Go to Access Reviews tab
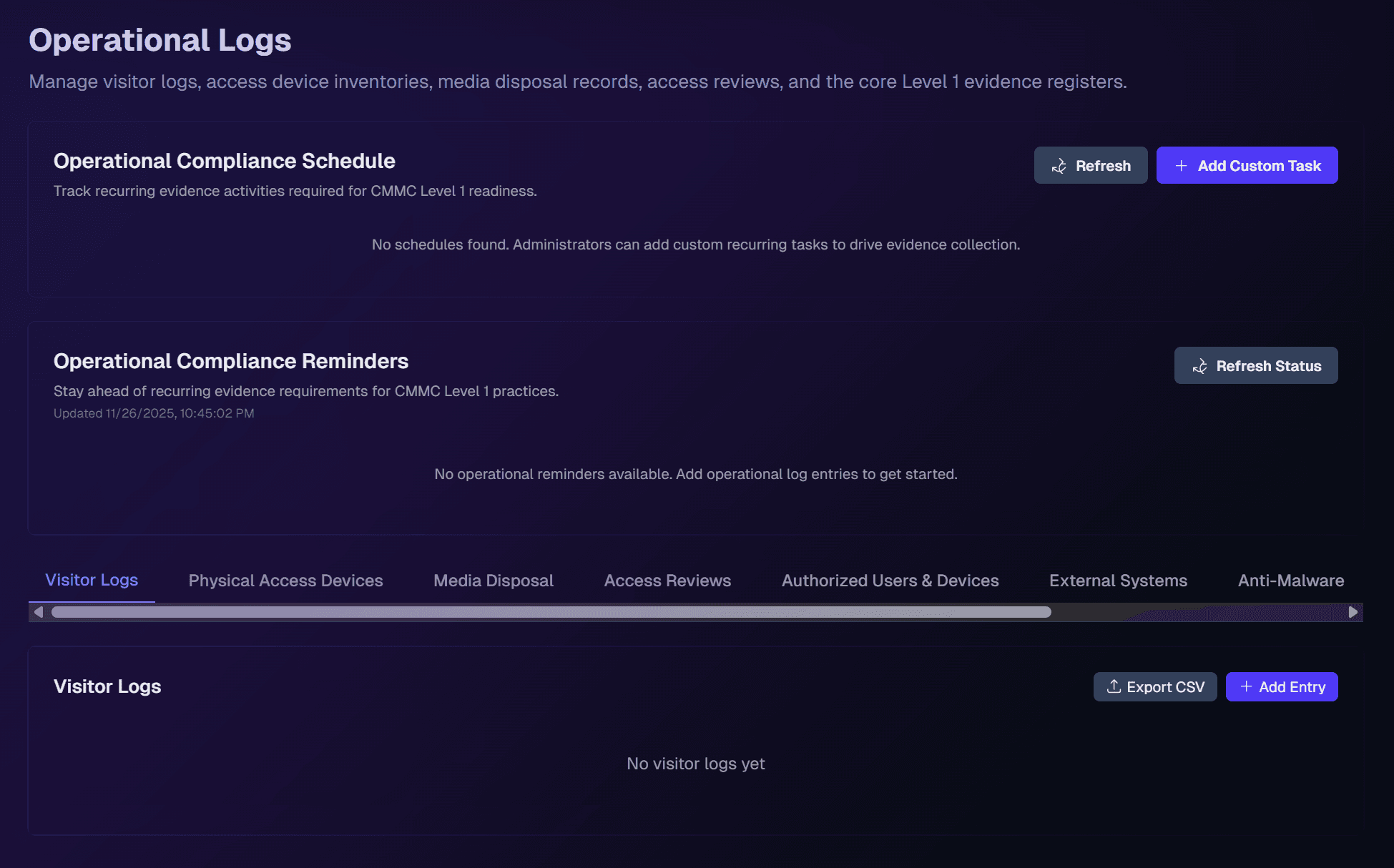 (667, 581)
